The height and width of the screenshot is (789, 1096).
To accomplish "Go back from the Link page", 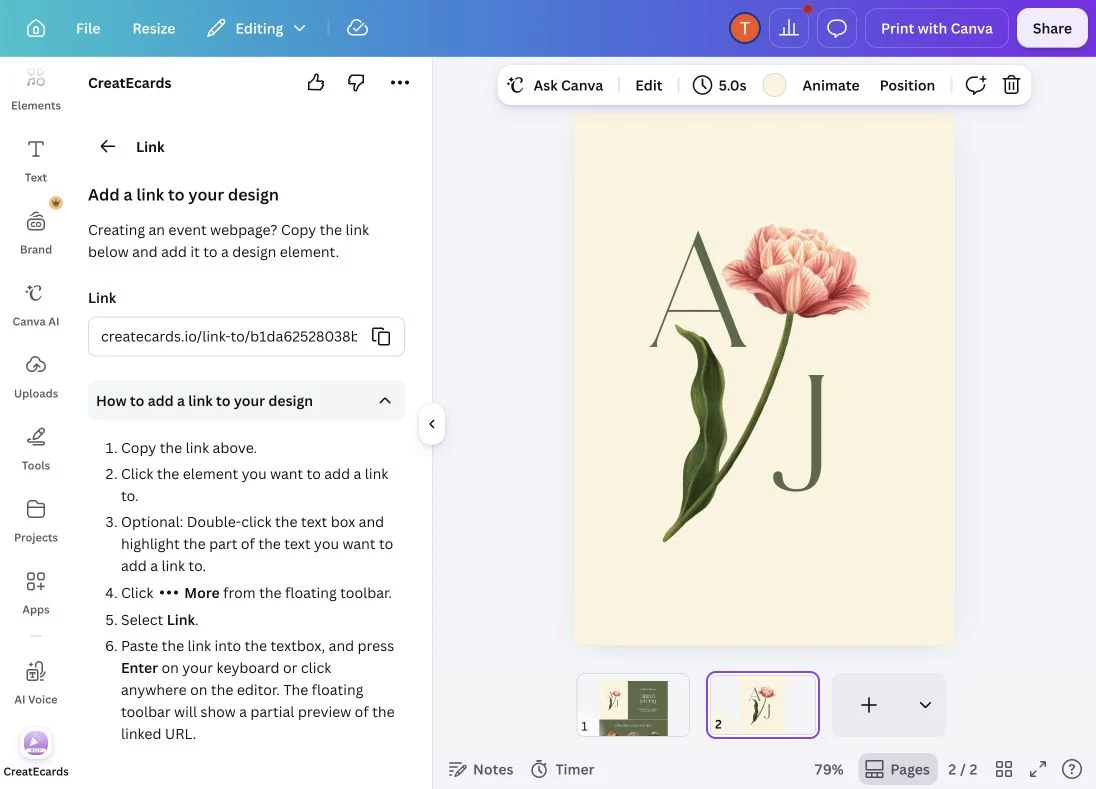I will point(108,146).
